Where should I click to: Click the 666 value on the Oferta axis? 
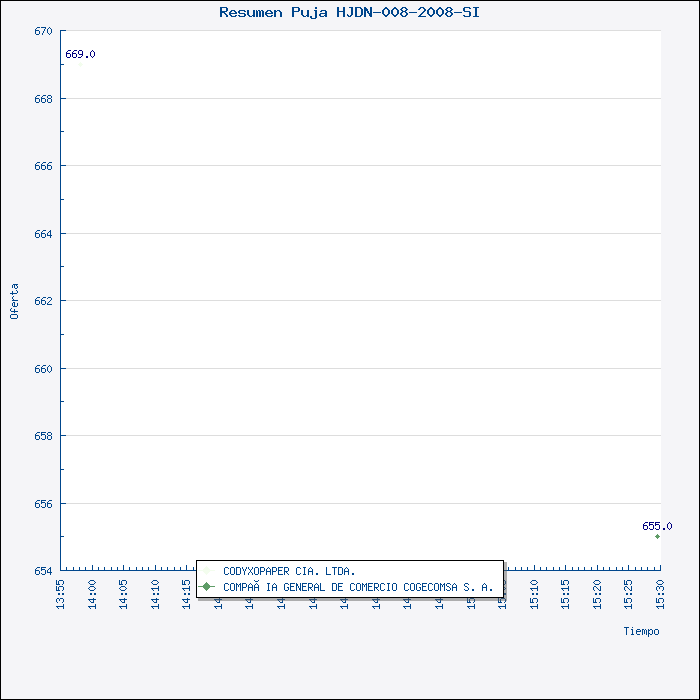[43, 166]
